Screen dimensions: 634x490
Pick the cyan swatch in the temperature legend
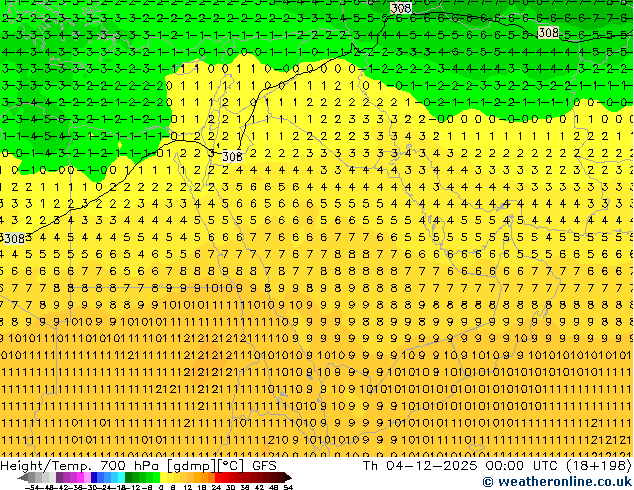(x=122, y=477)
